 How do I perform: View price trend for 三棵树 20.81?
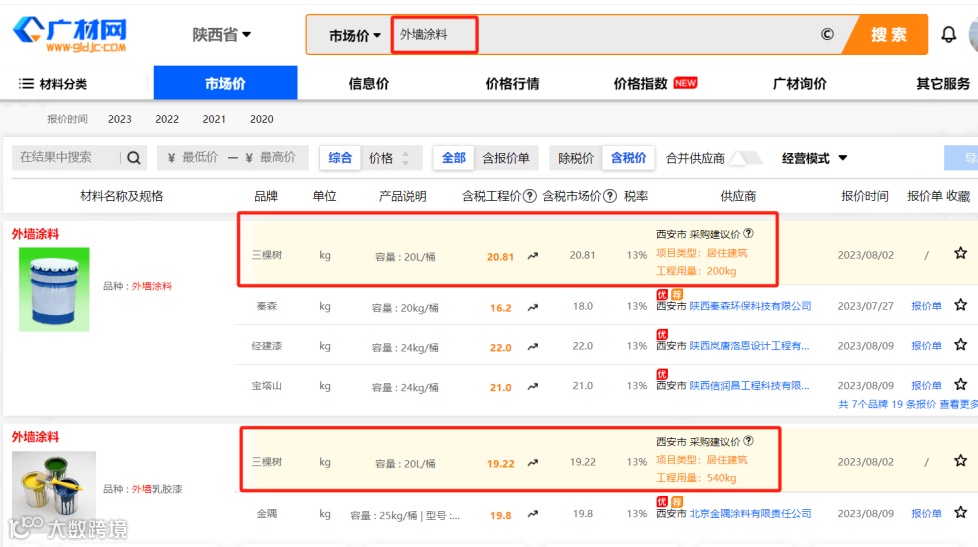(x=533, y=256)
